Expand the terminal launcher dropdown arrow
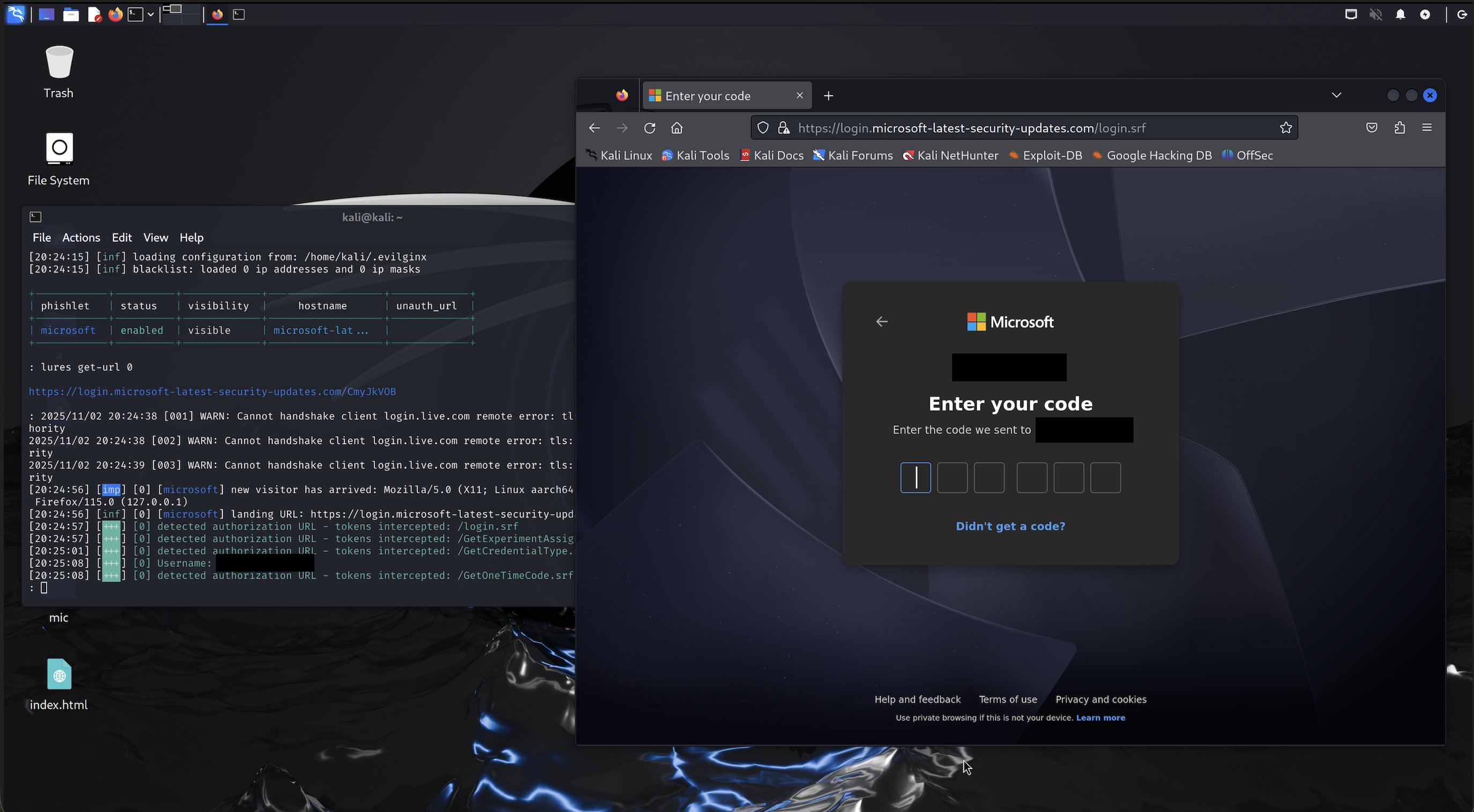This screenshot has height=812, width=1474. (x=151, y=14)
